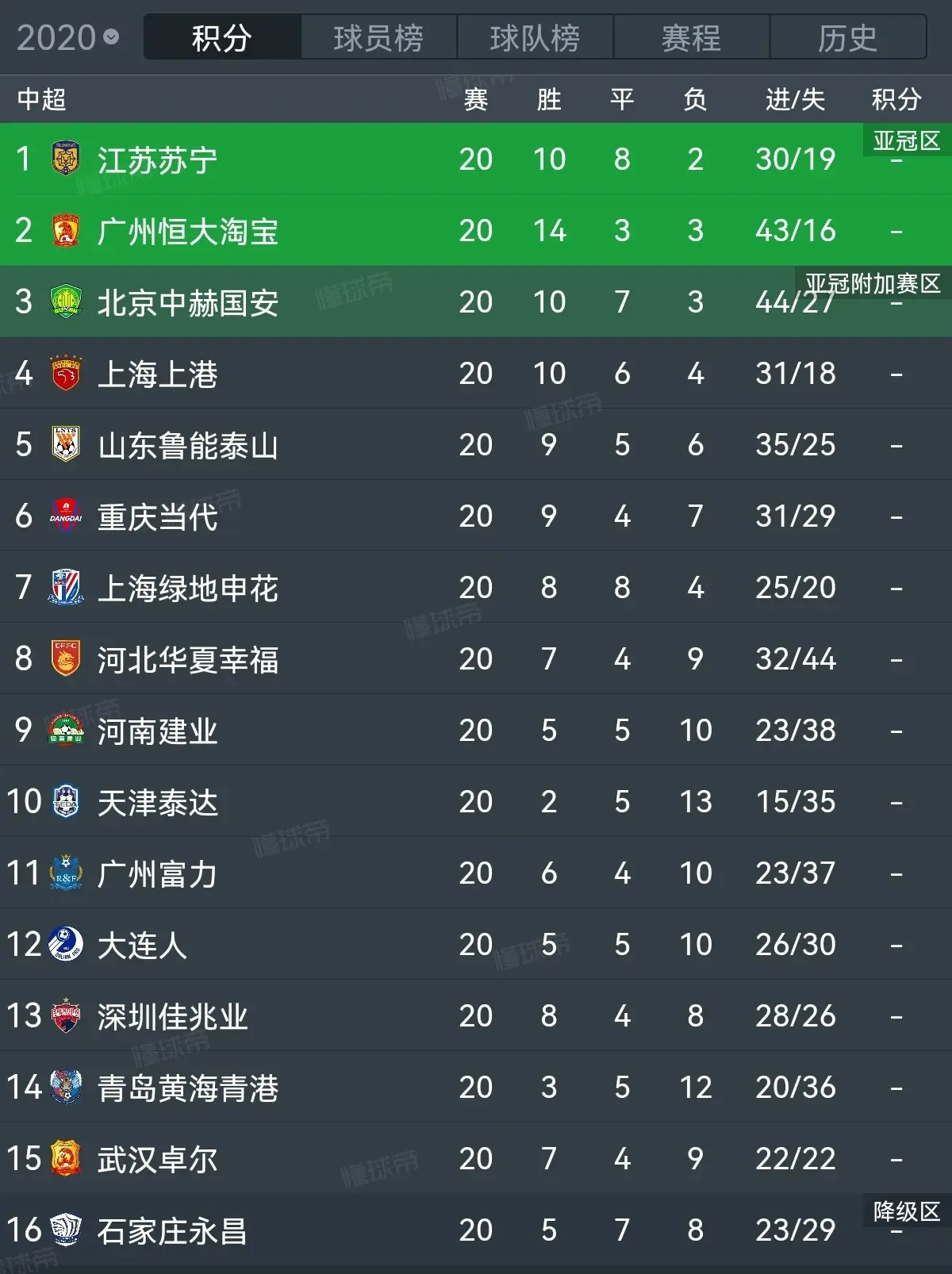This screenshot has width=952, height=1274.
Task: Click the 广州富力 R&F crest icon
Action: point(66,873)
